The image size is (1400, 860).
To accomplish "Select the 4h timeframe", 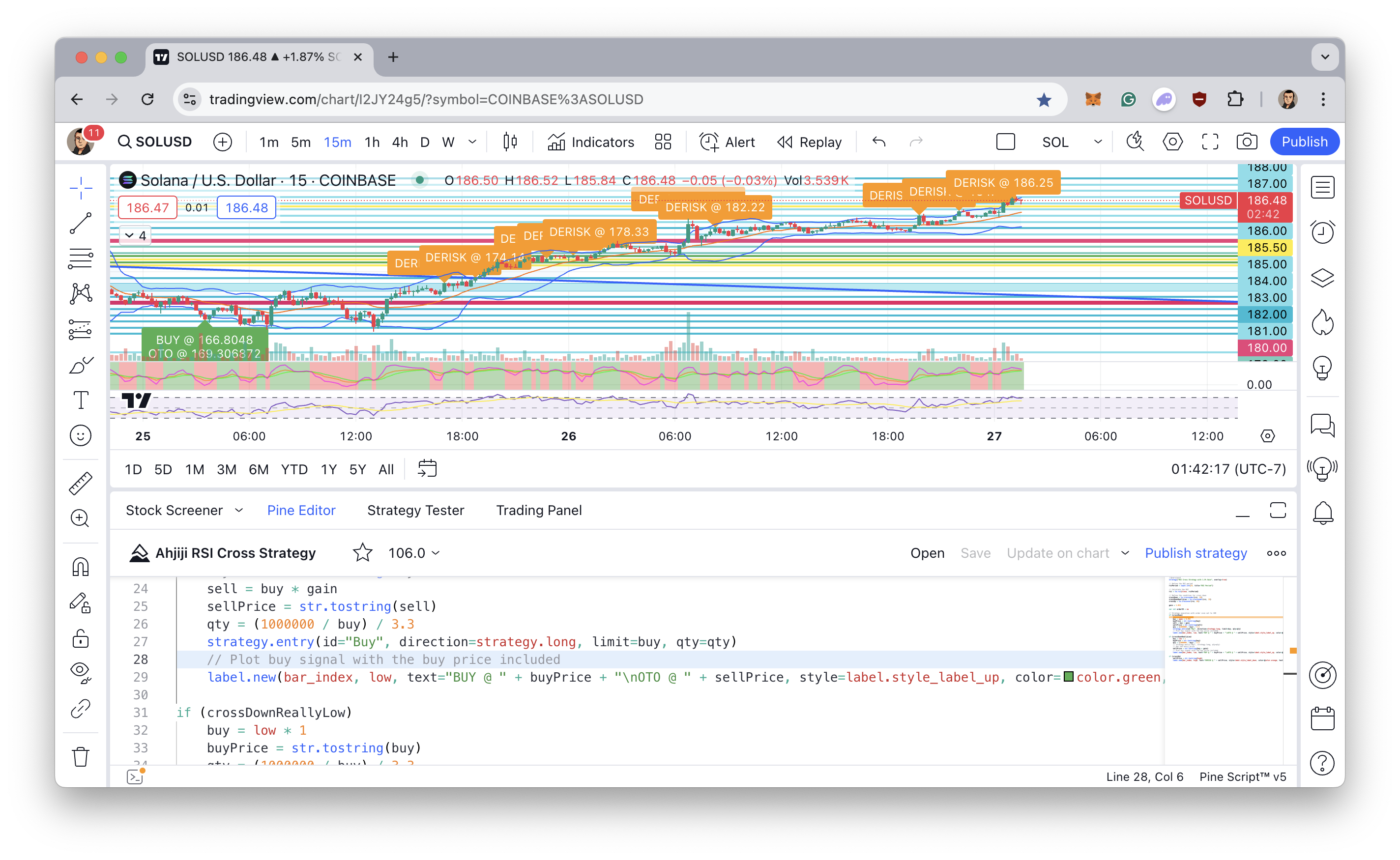I will (x=400, y=142).
